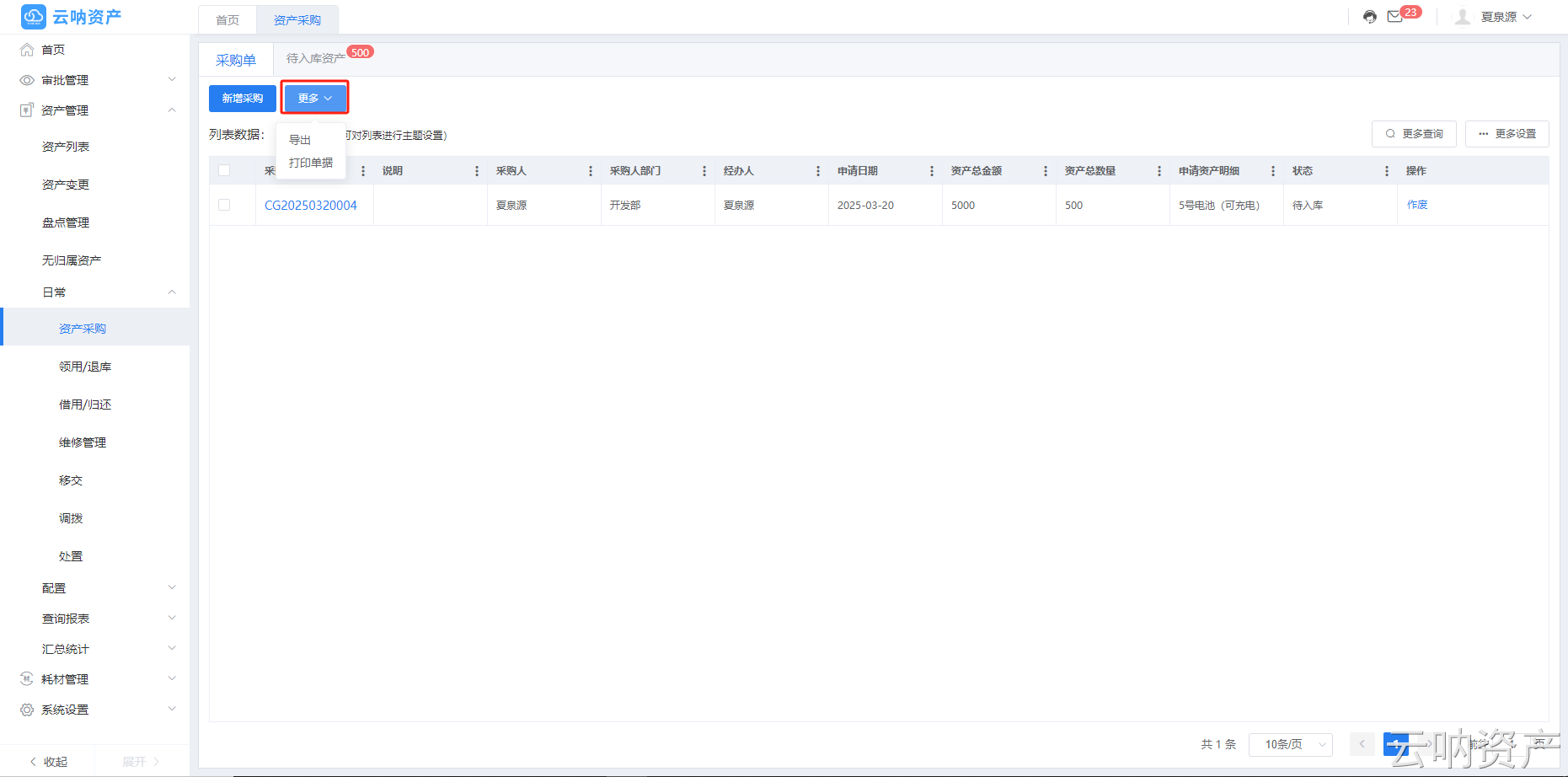Viewport: 1568px width, 777px height.
Task: Open column menu dots for 采购人部门
Action: click(x=704, y=171)
